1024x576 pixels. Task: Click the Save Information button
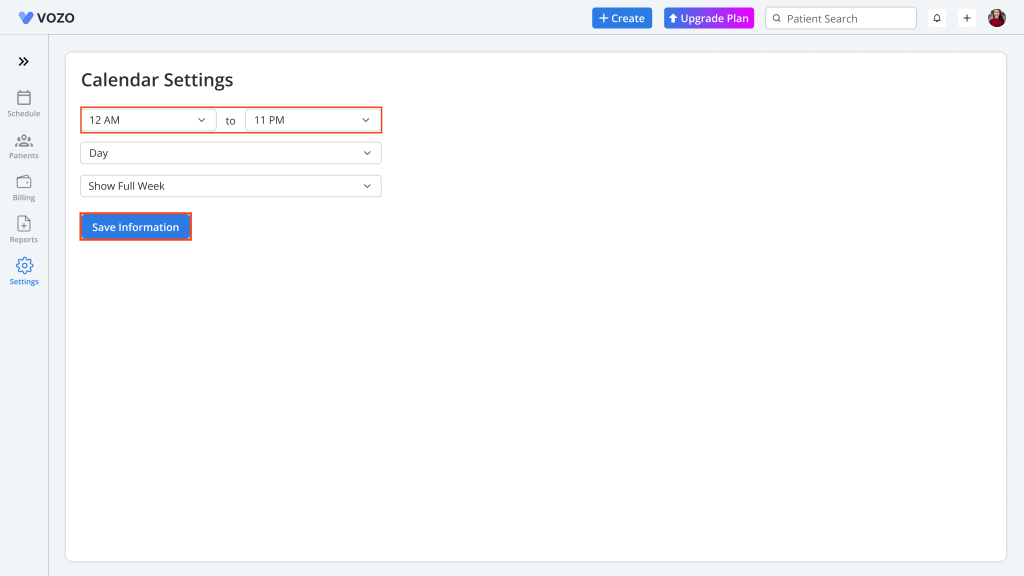point(135,227)
